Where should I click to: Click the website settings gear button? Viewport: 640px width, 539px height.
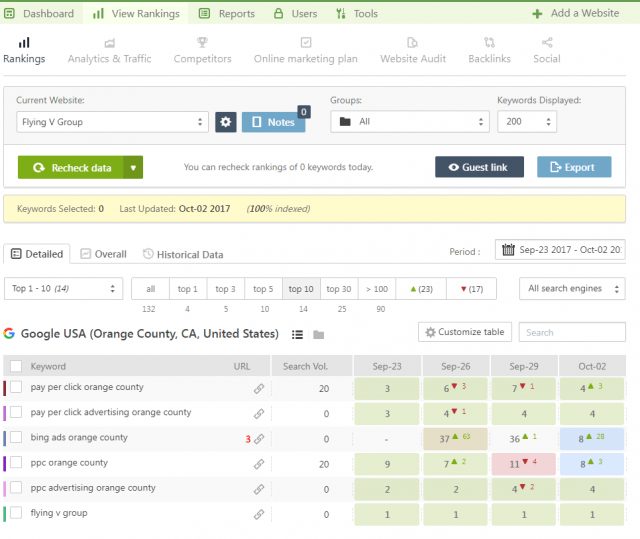(226, 122)
